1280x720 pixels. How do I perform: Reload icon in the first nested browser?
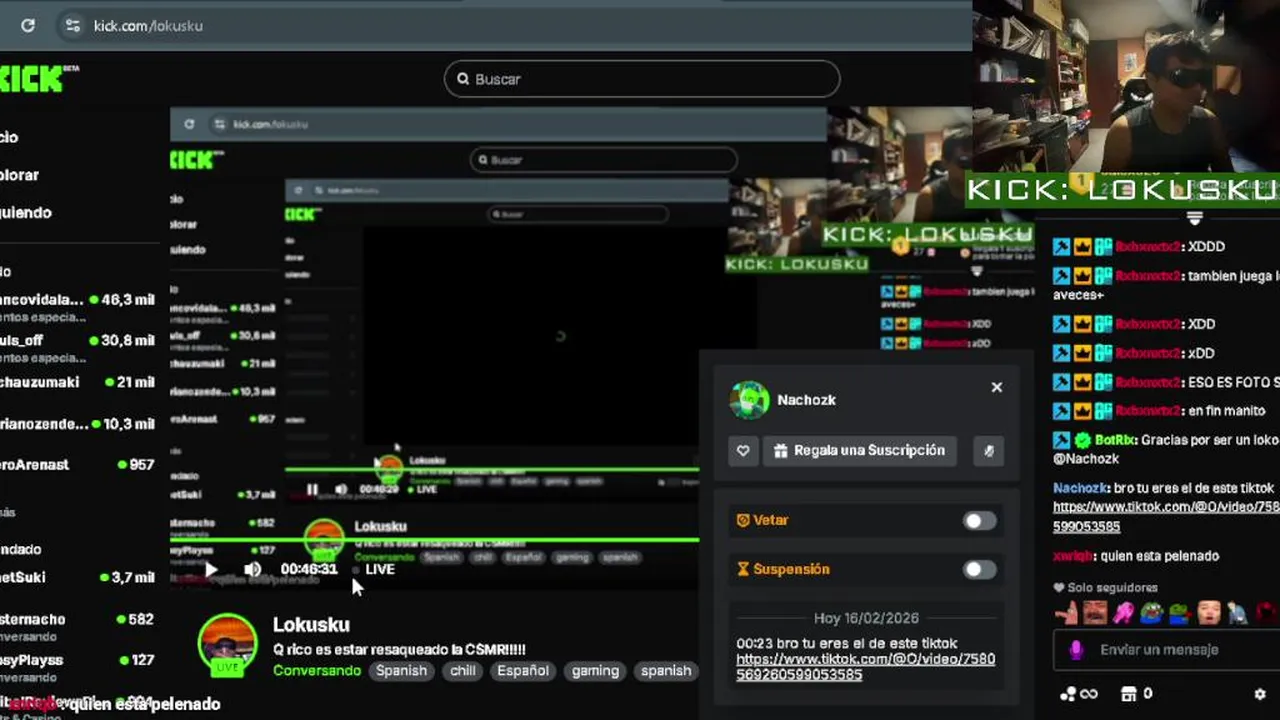click(189, 124)
